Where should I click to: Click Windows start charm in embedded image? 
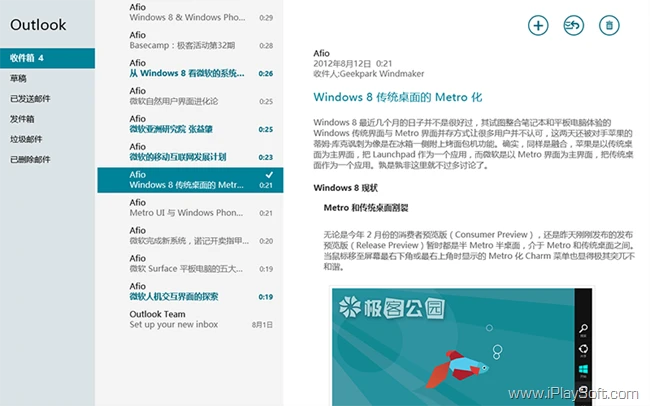tap(583, 370)
